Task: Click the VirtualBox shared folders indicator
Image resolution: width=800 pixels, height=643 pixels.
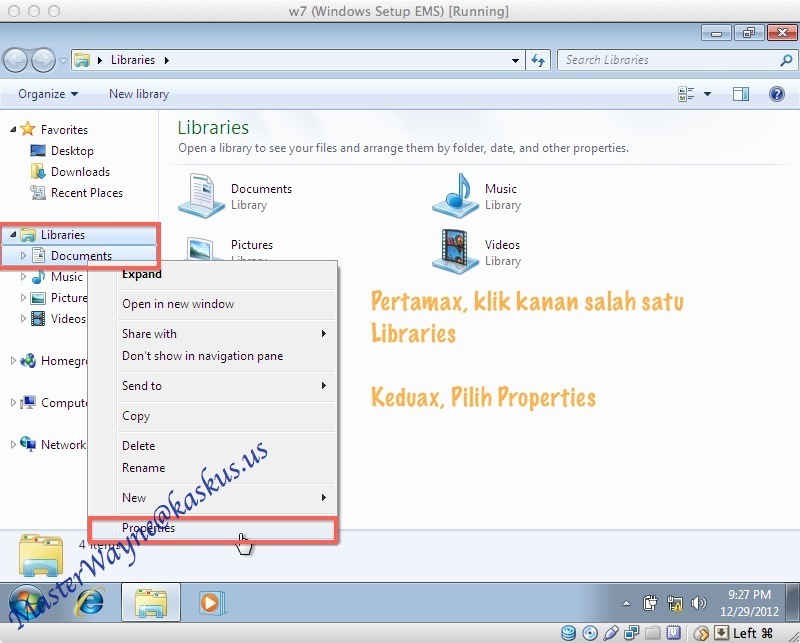Action: coord(653,633)
